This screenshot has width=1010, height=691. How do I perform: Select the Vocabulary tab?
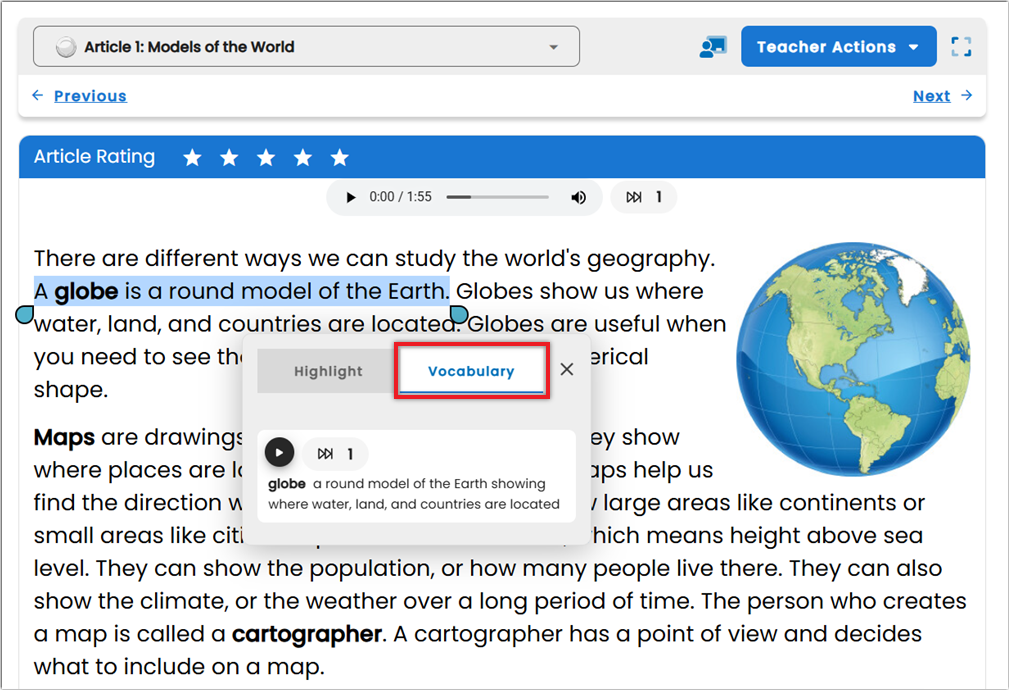(x=472, y=371)
